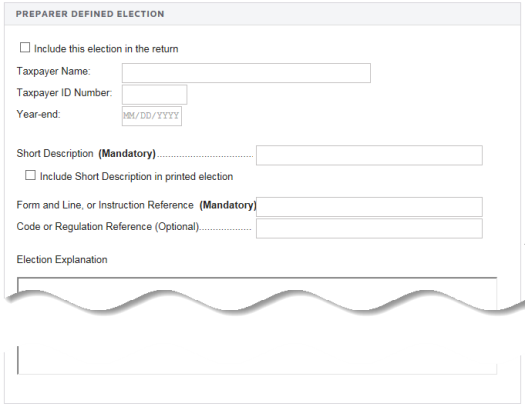Click the Year-end MM/DD/YYYY date field
This screenshot has width=525, height=410.
[x=152, y=116]
